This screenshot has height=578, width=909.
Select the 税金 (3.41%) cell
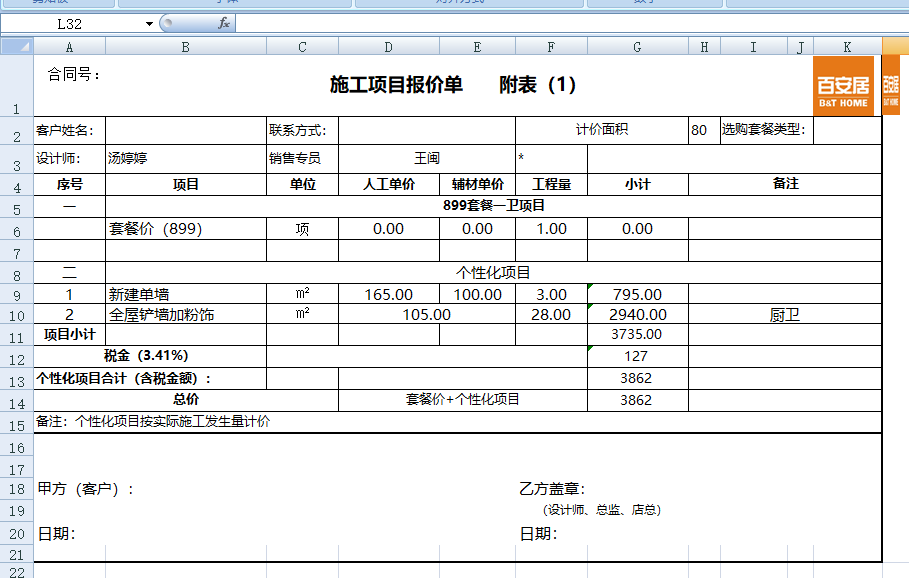point(150,356)
